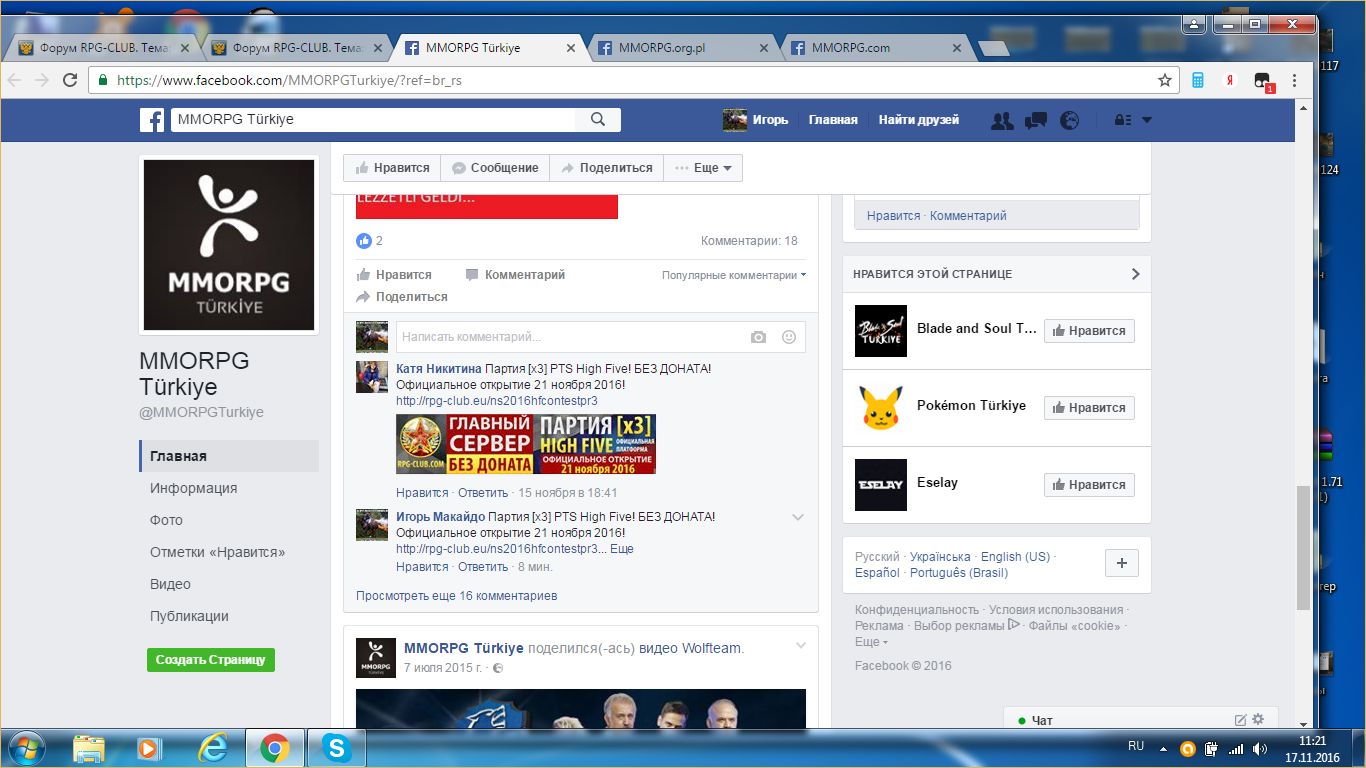Open privacy shortcuts lock icon
The width and height of the screenshot is (1366, 768).
click(x=1122, y=120)
